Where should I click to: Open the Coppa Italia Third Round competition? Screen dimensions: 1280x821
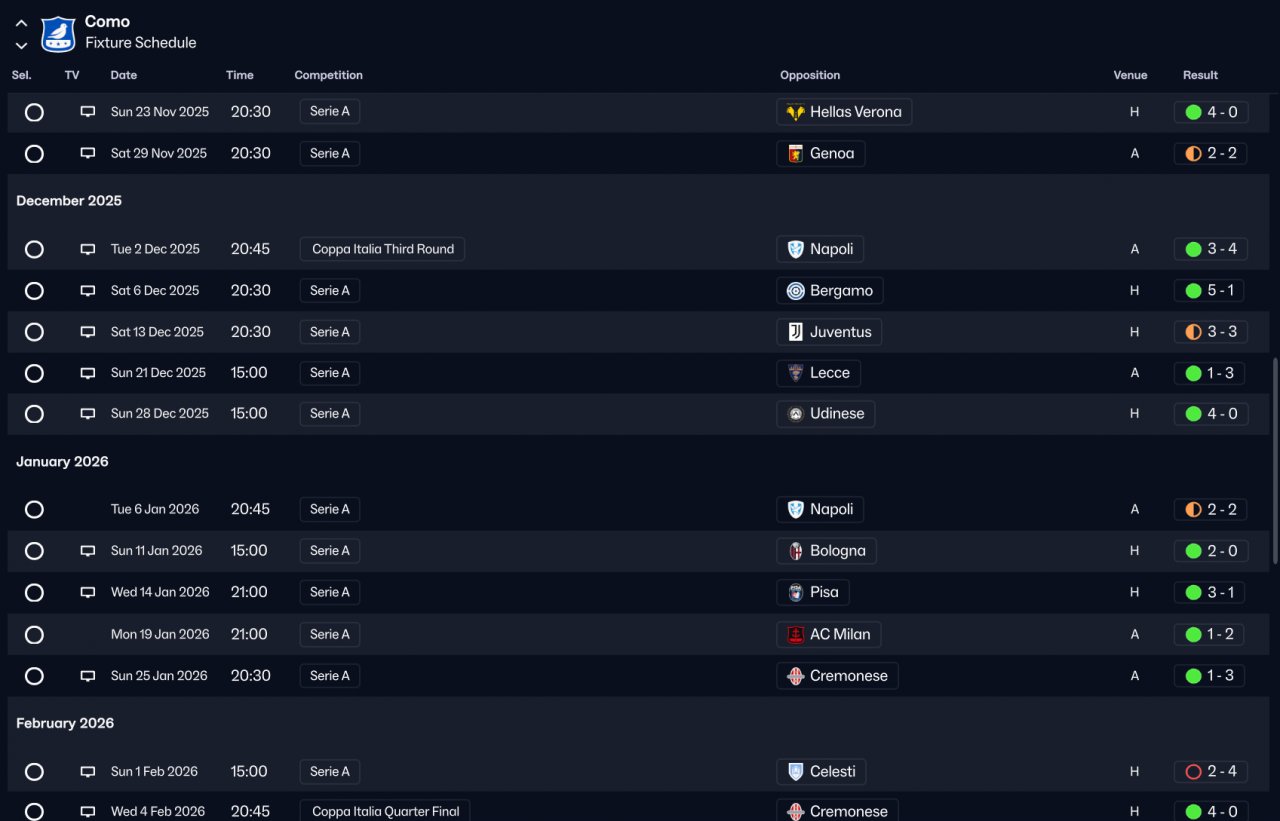382,249
